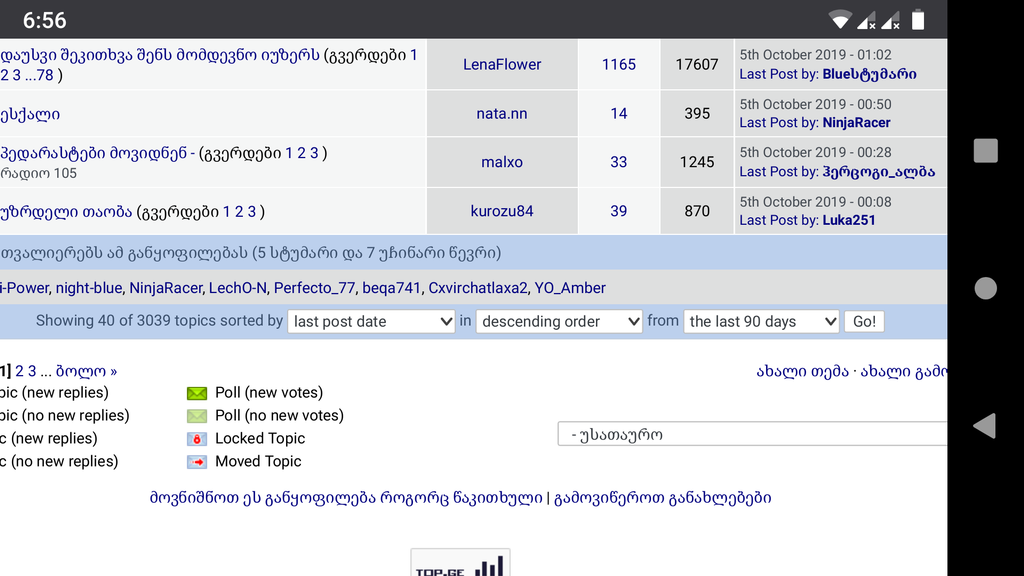Tap the Android recent apps square button
This screenshot has width=1024, height=576.
(985, 150)
